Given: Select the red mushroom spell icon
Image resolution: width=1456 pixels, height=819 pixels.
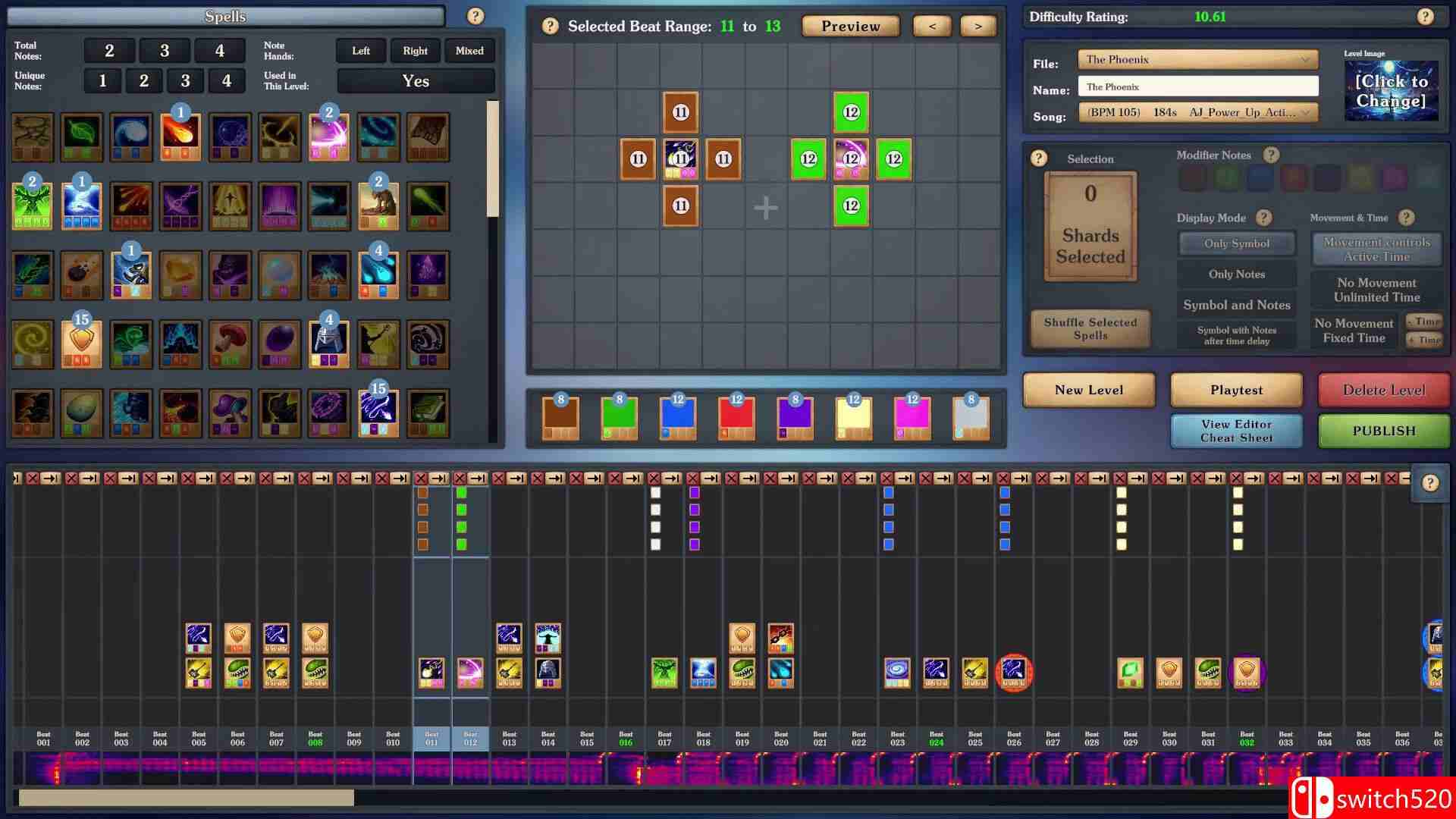Looking at the screenshot, I should [x=230, y=343].
